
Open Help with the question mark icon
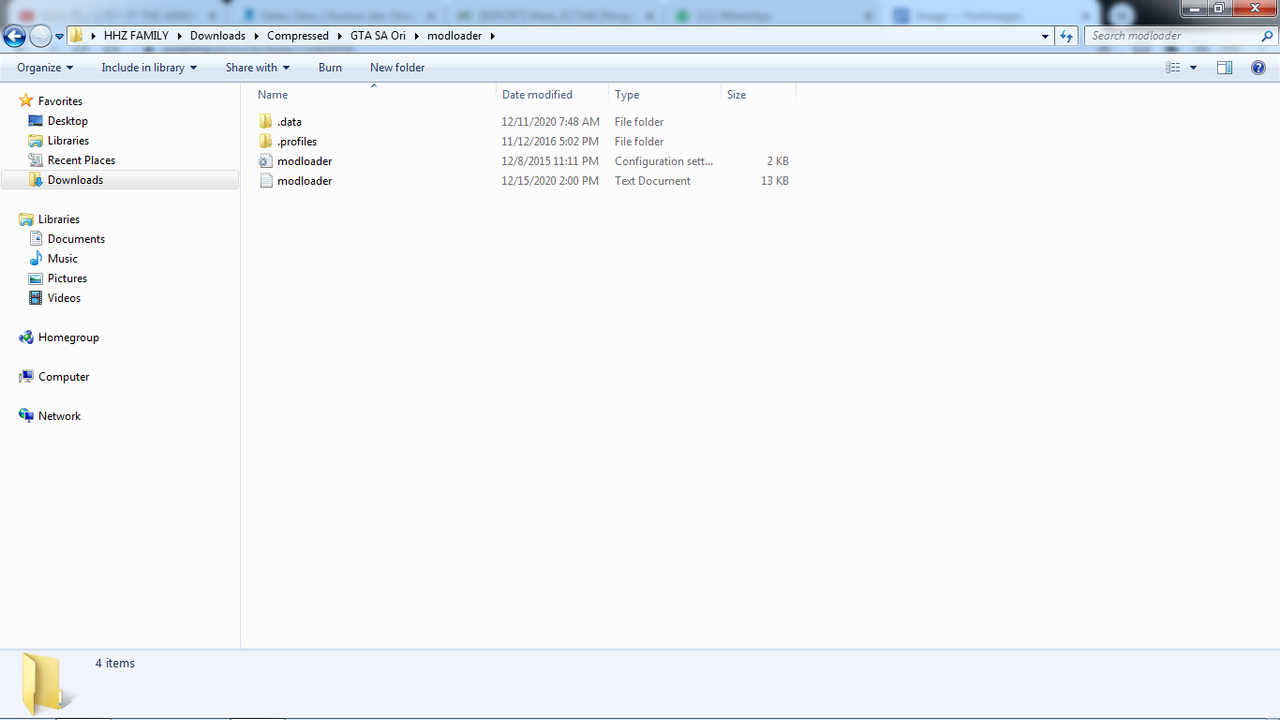tap(1259, 67)
